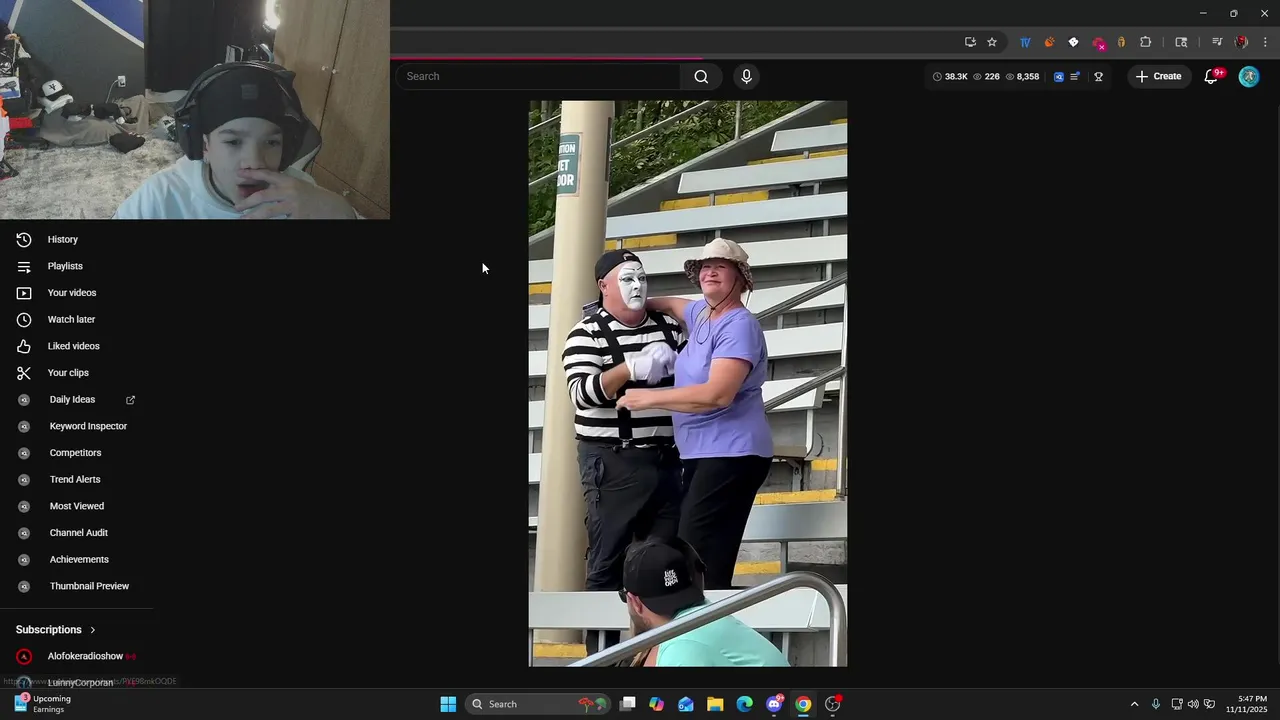Image resolution: width=1280 pixels, height=720 pixels.
Task: Click the 38.3K clock stat
Action: tap(950, 76)
